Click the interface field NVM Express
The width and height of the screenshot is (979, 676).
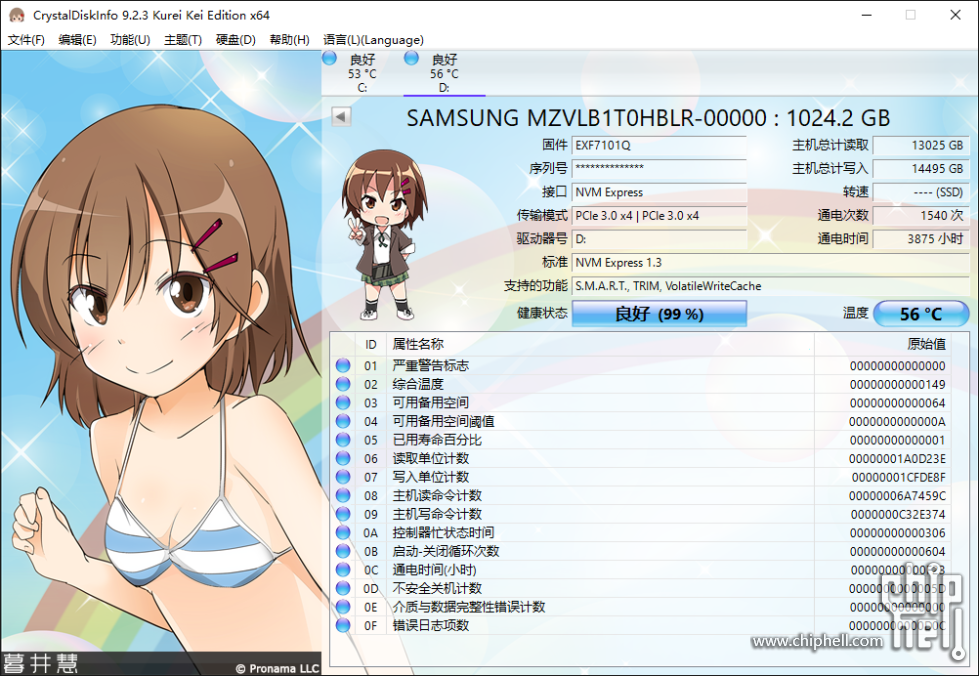(659, 192)
